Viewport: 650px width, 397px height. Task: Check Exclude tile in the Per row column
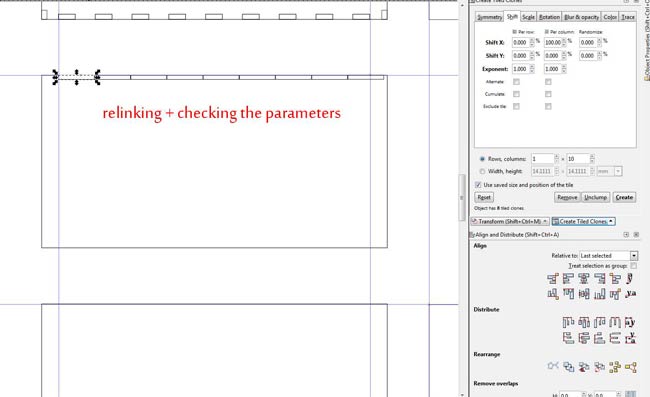point(516,107)
